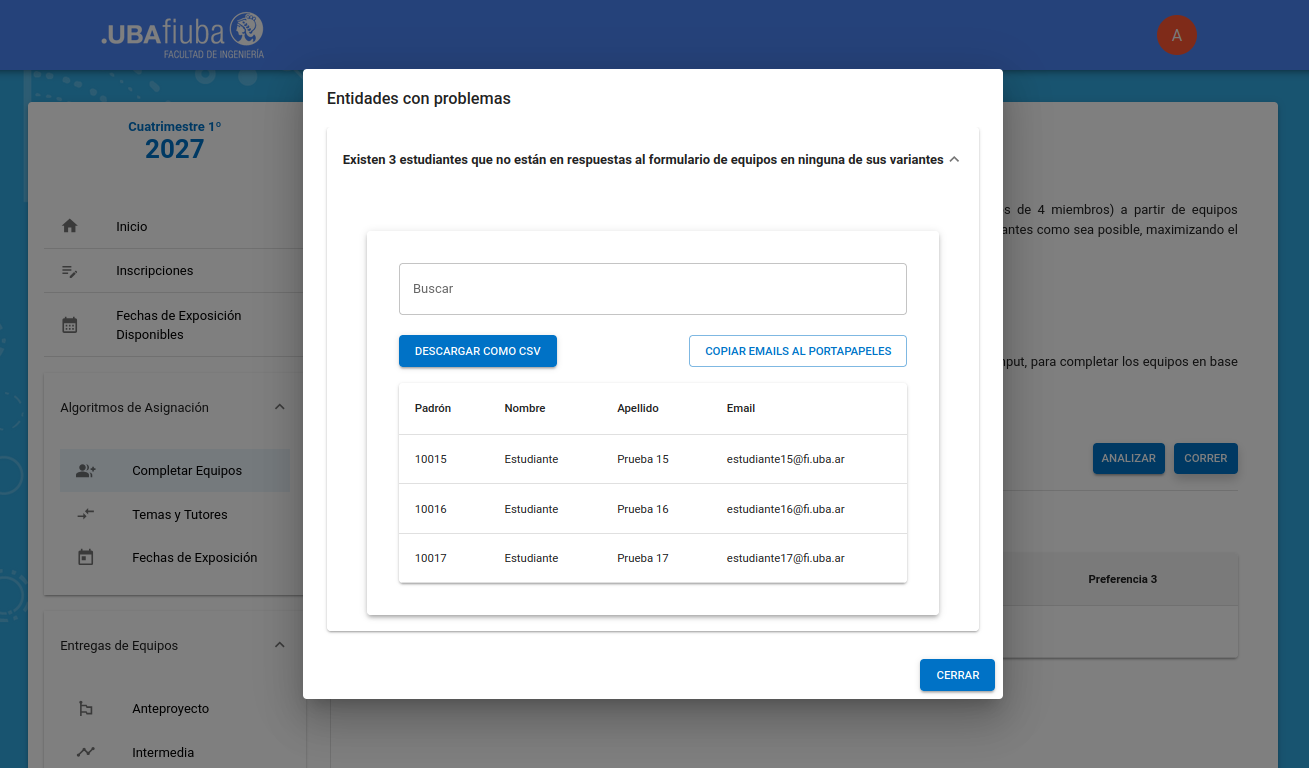Close the Entidades con problemas dialog
Viewport: 1309px width, 768px height.
click(x=956, y=675)
